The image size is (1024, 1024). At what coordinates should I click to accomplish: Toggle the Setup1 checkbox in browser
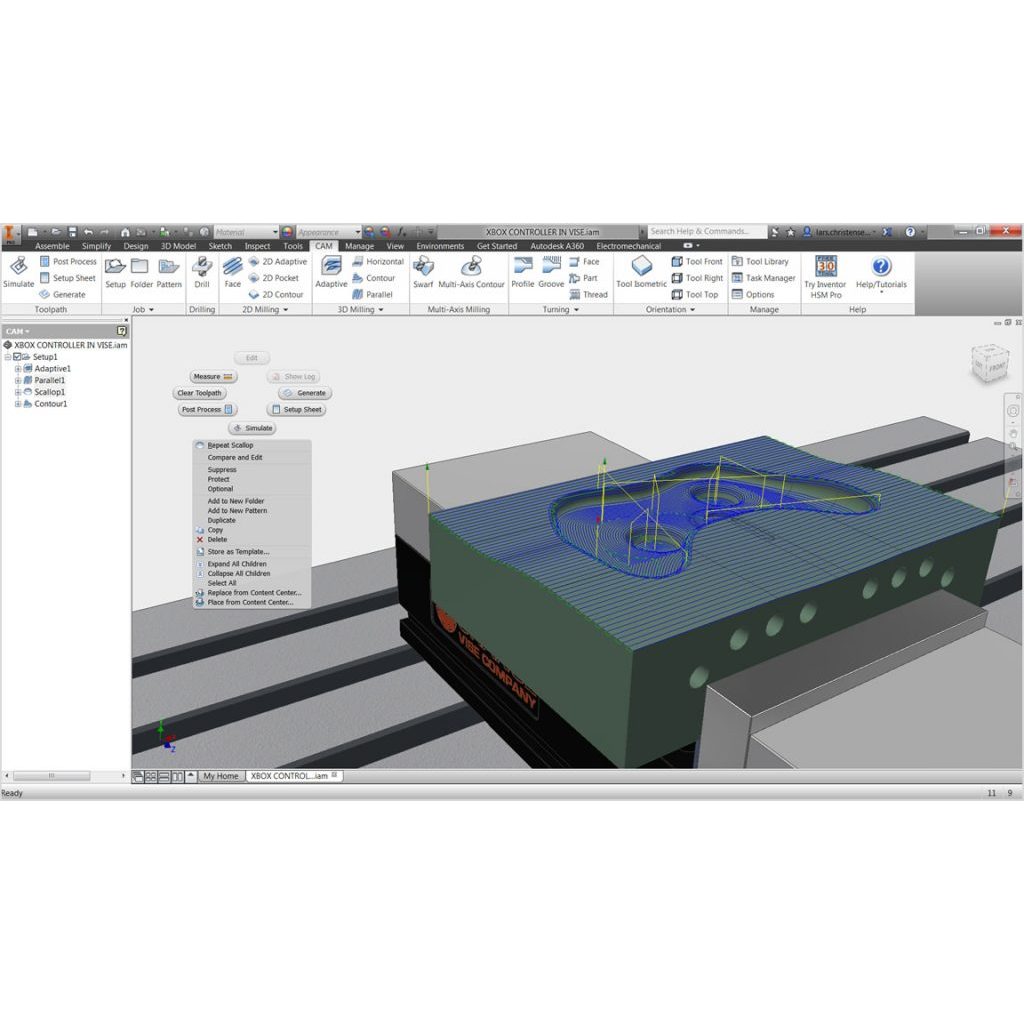click(18, 357)
